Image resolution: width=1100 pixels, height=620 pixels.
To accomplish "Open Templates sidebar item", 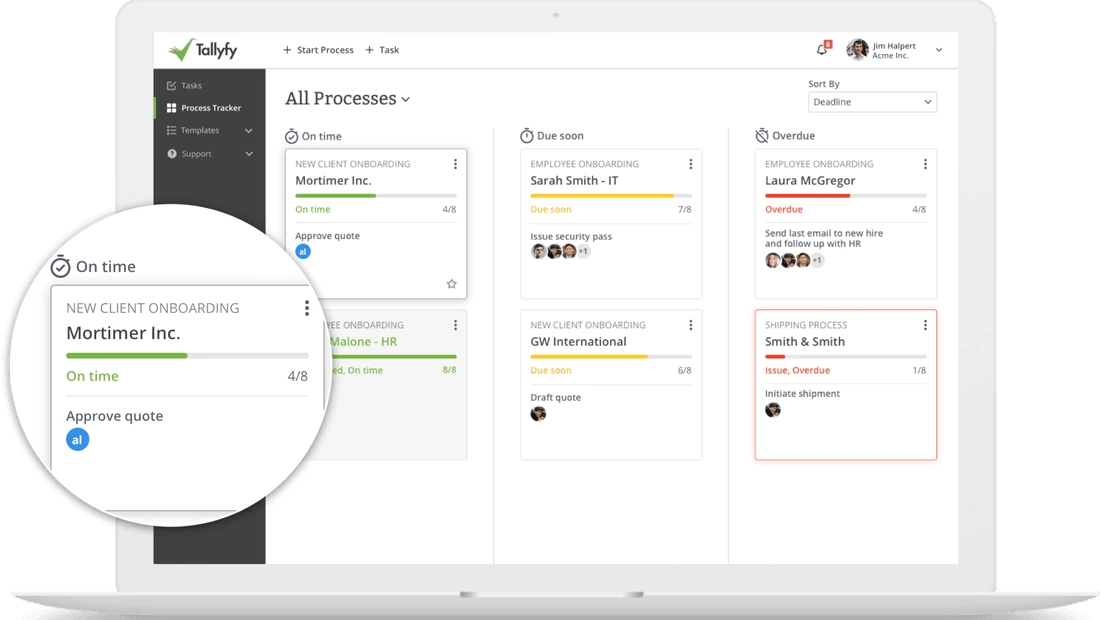I will (x=199, y=130).
